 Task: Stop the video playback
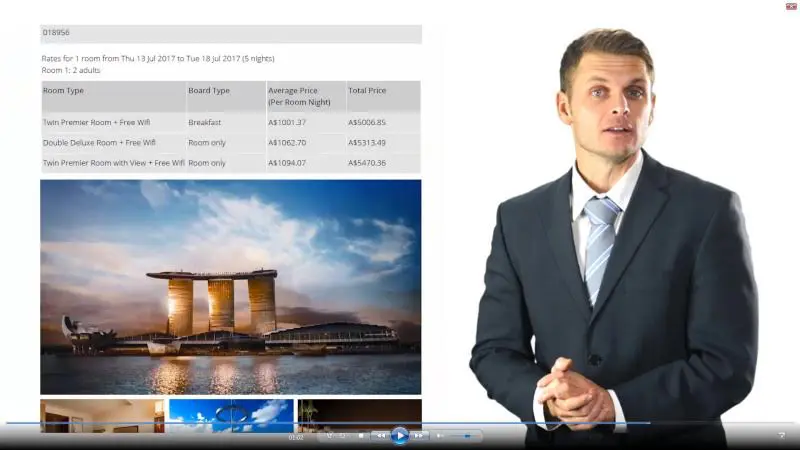pyautogui.click(x=361, y=436)
